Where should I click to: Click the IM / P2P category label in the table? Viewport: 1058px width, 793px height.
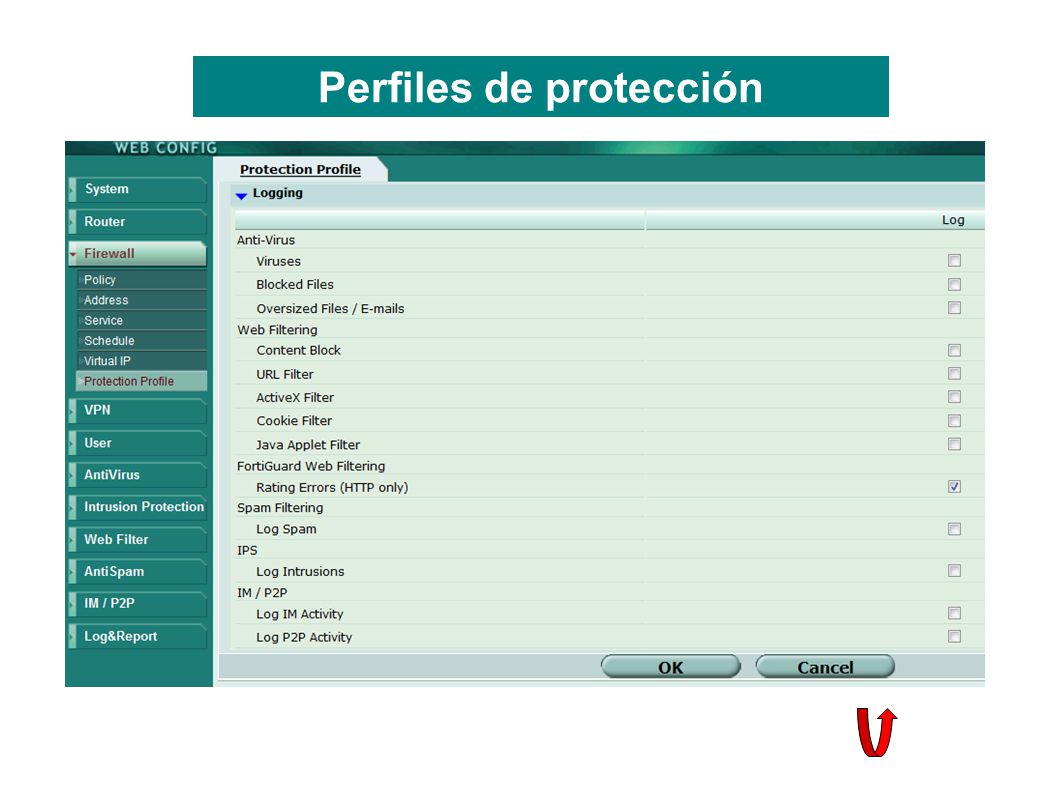[262, 593]
